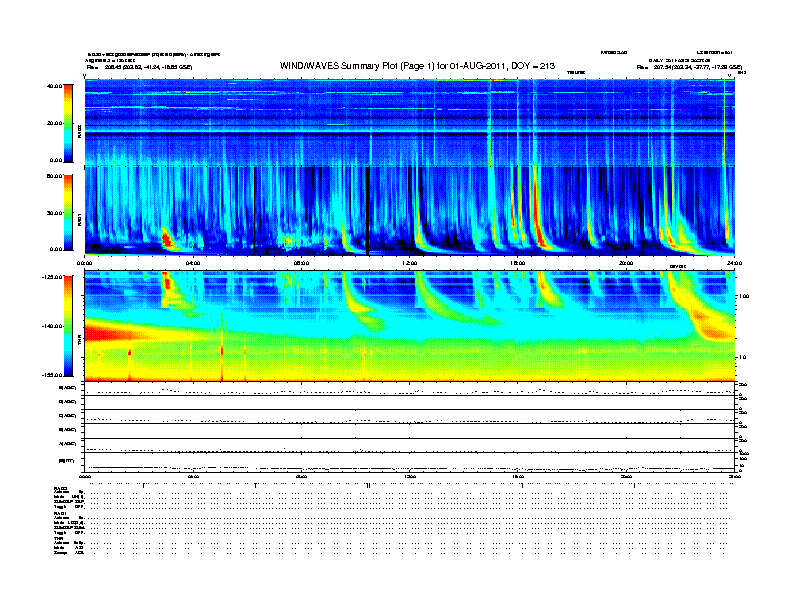Click the 12:00 tick label below the bottom line plot

410,477
